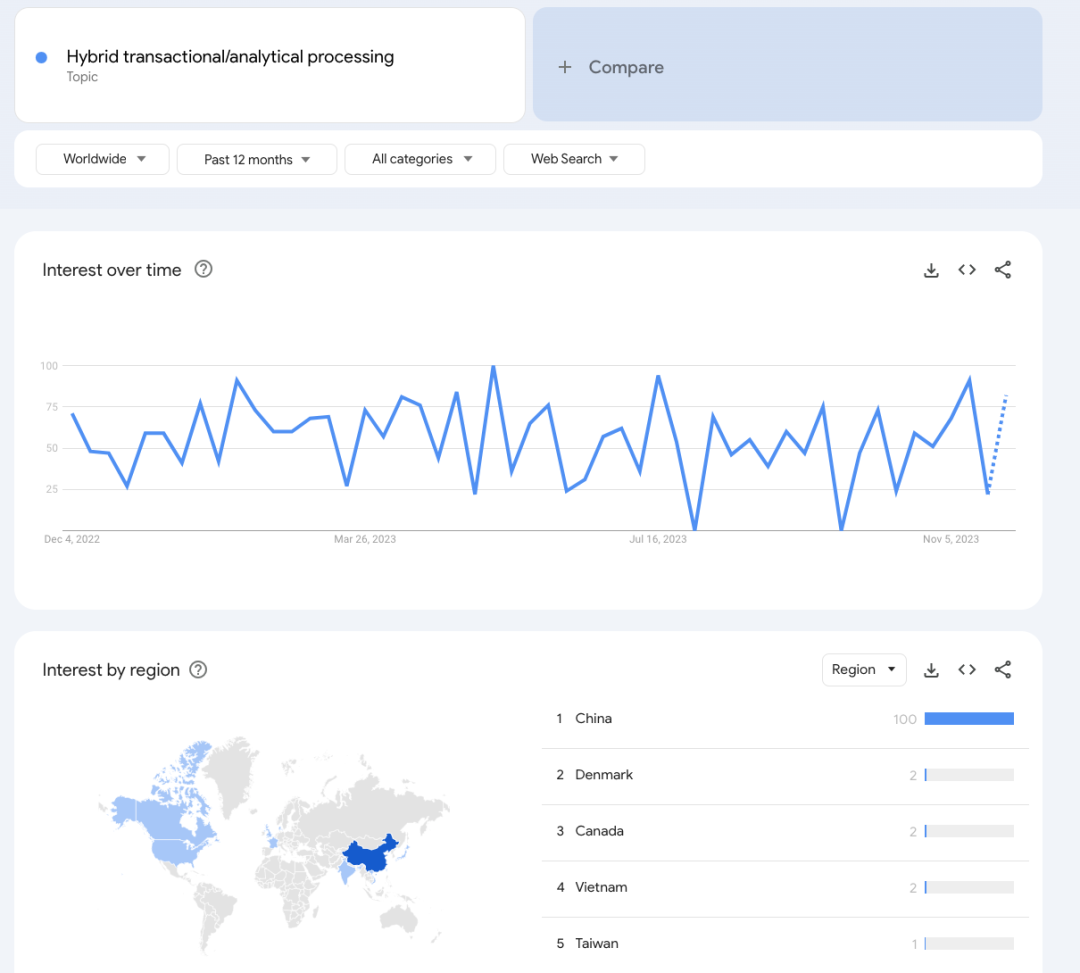Open embed code for Interest over time

967,270
